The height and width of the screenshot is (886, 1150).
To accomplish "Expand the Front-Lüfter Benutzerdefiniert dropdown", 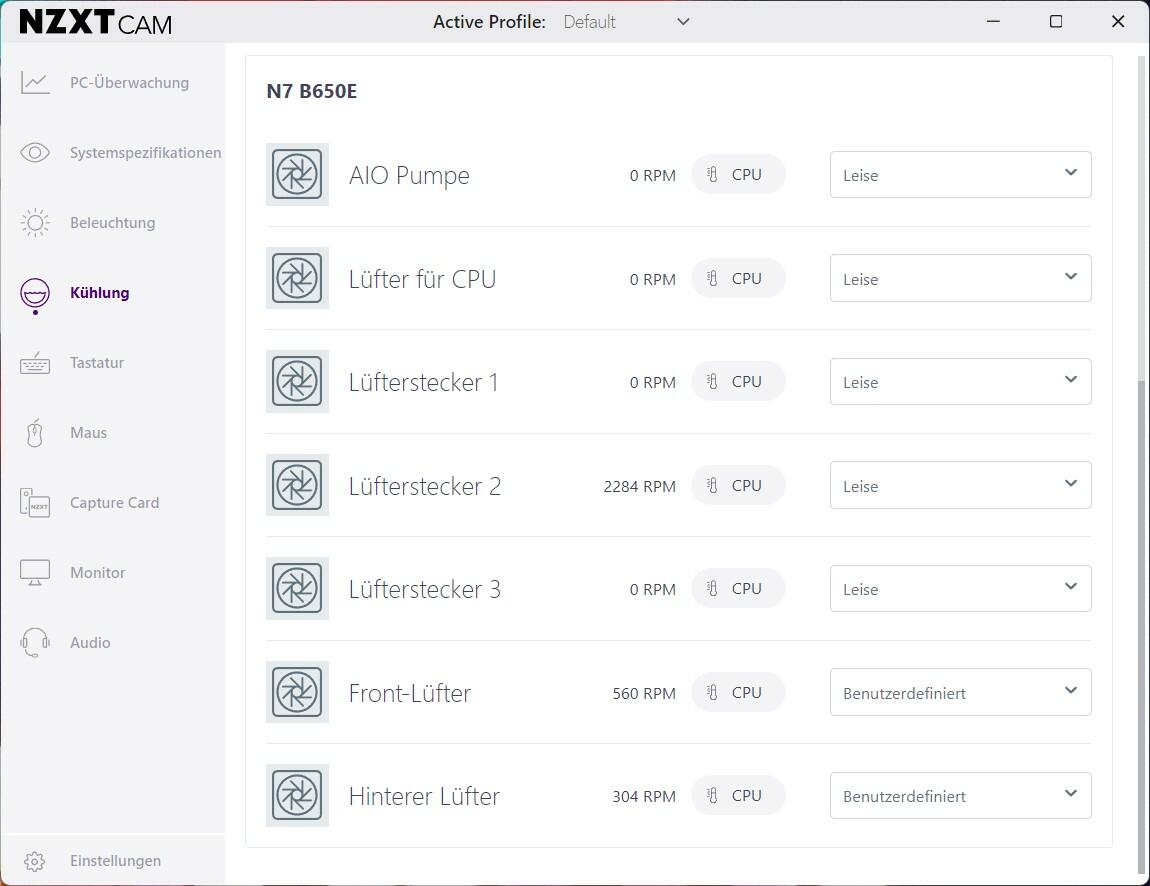I will point(959,692).
